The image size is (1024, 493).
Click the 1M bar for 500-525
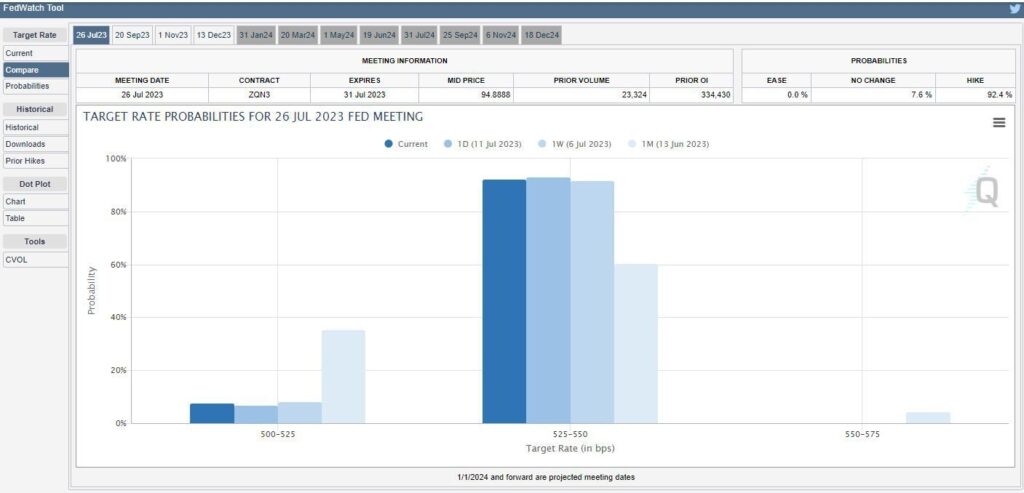343,376
